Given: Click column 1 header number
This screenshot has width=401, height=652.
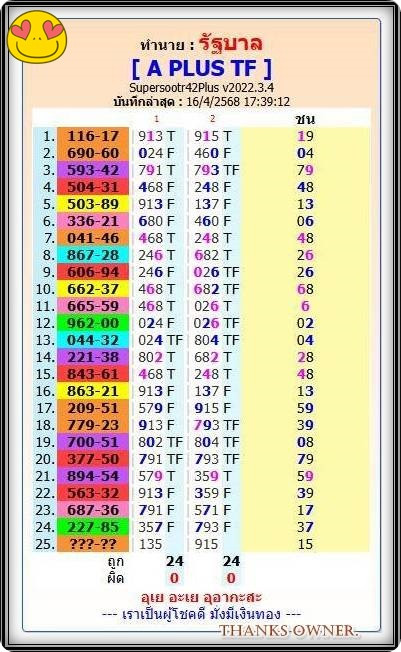Looking at the screenshot, I should (156, 119).
